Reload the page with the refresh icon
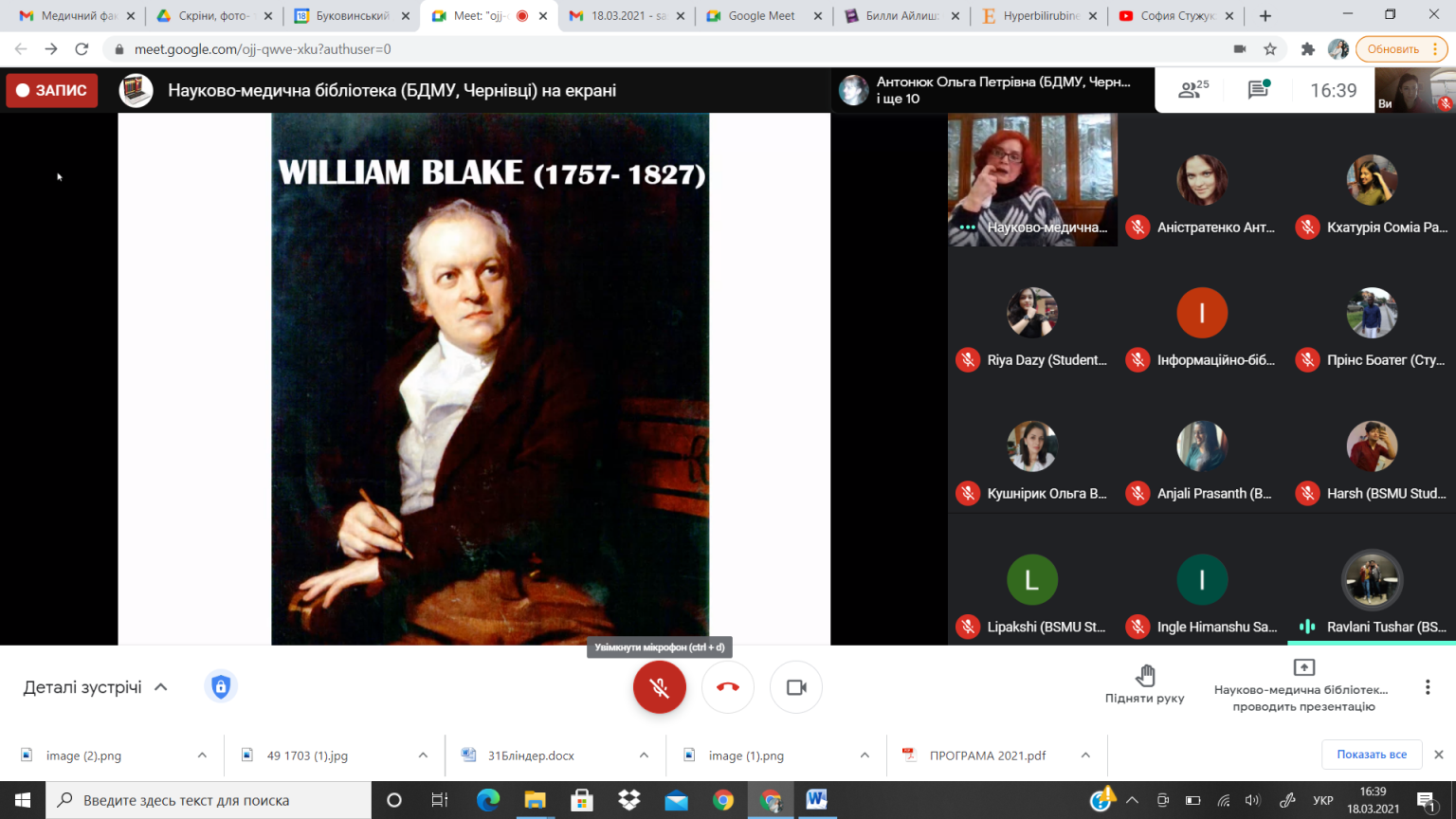 (x=82, y=49)
